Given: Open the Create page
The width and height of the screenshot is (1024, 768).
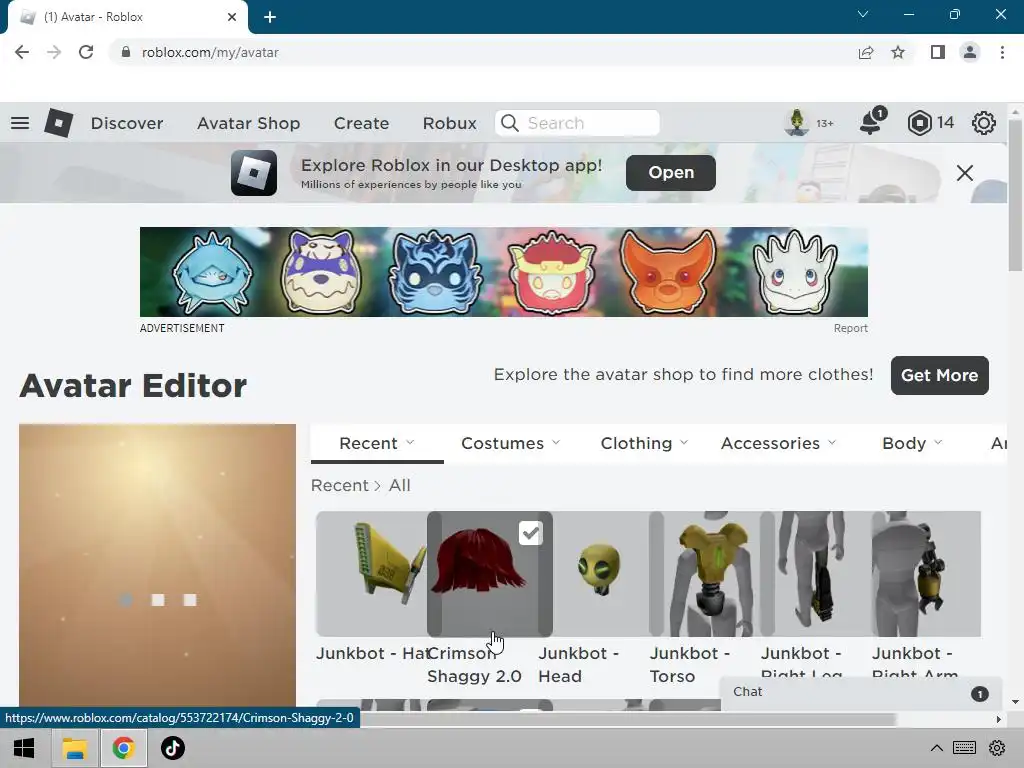Looking at the screenshot, I should [x=361, y=123].
